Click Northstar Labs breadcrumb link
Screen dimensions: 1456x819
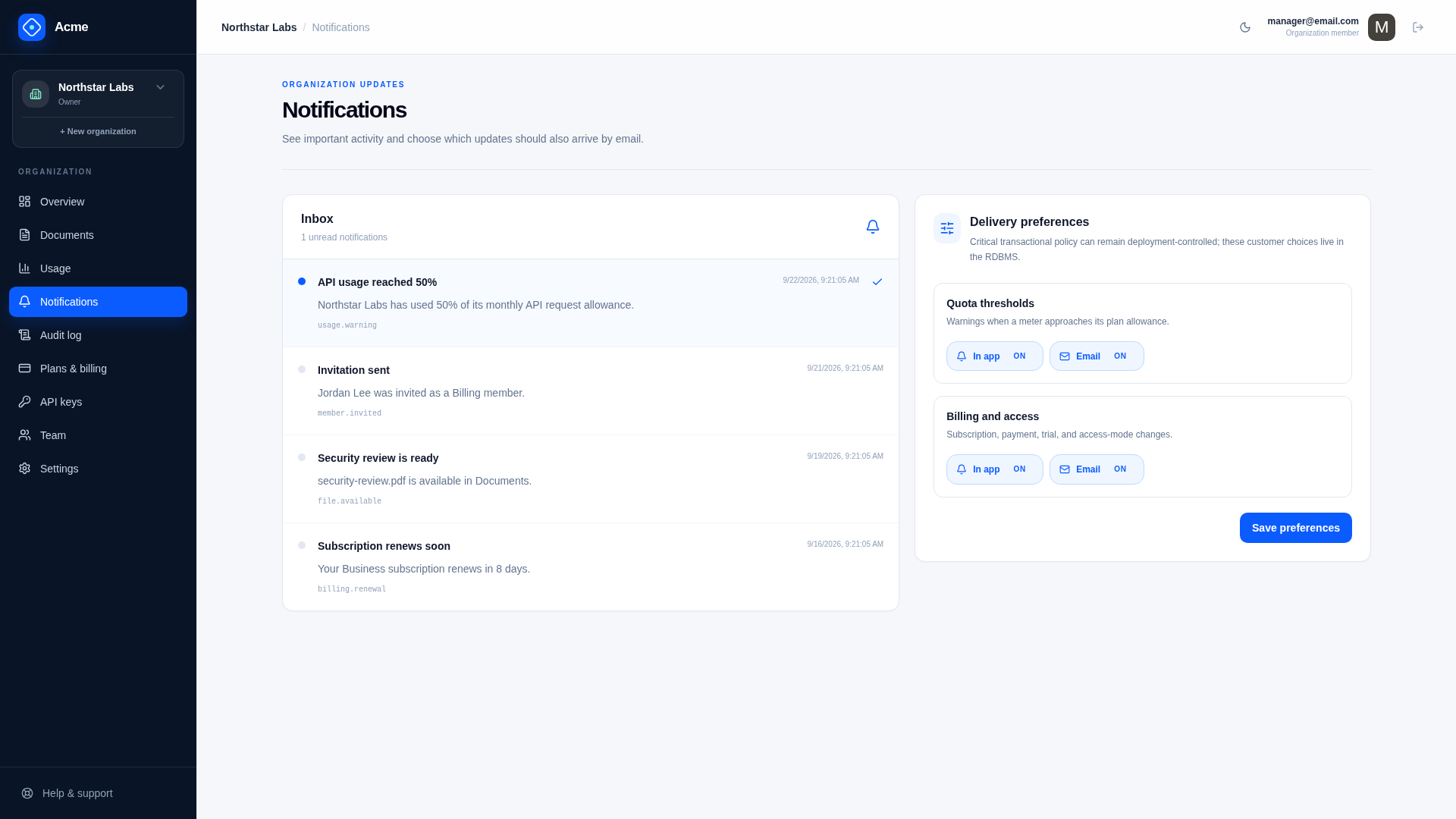click(259, 27)
